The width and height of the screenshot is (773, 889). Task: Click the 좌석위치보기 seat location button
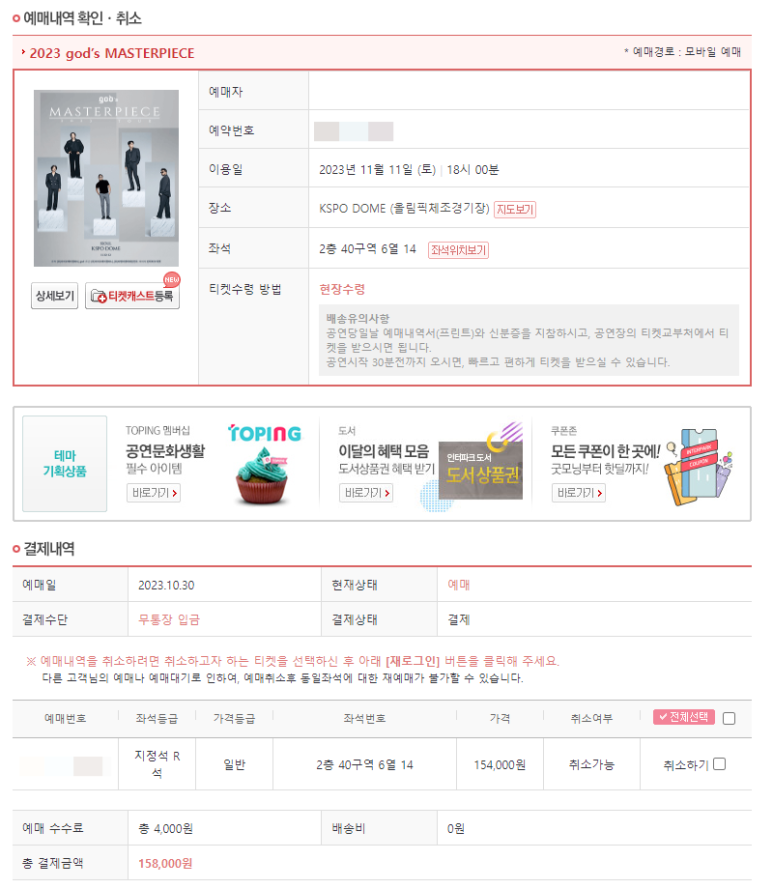(x=458, y=250)
